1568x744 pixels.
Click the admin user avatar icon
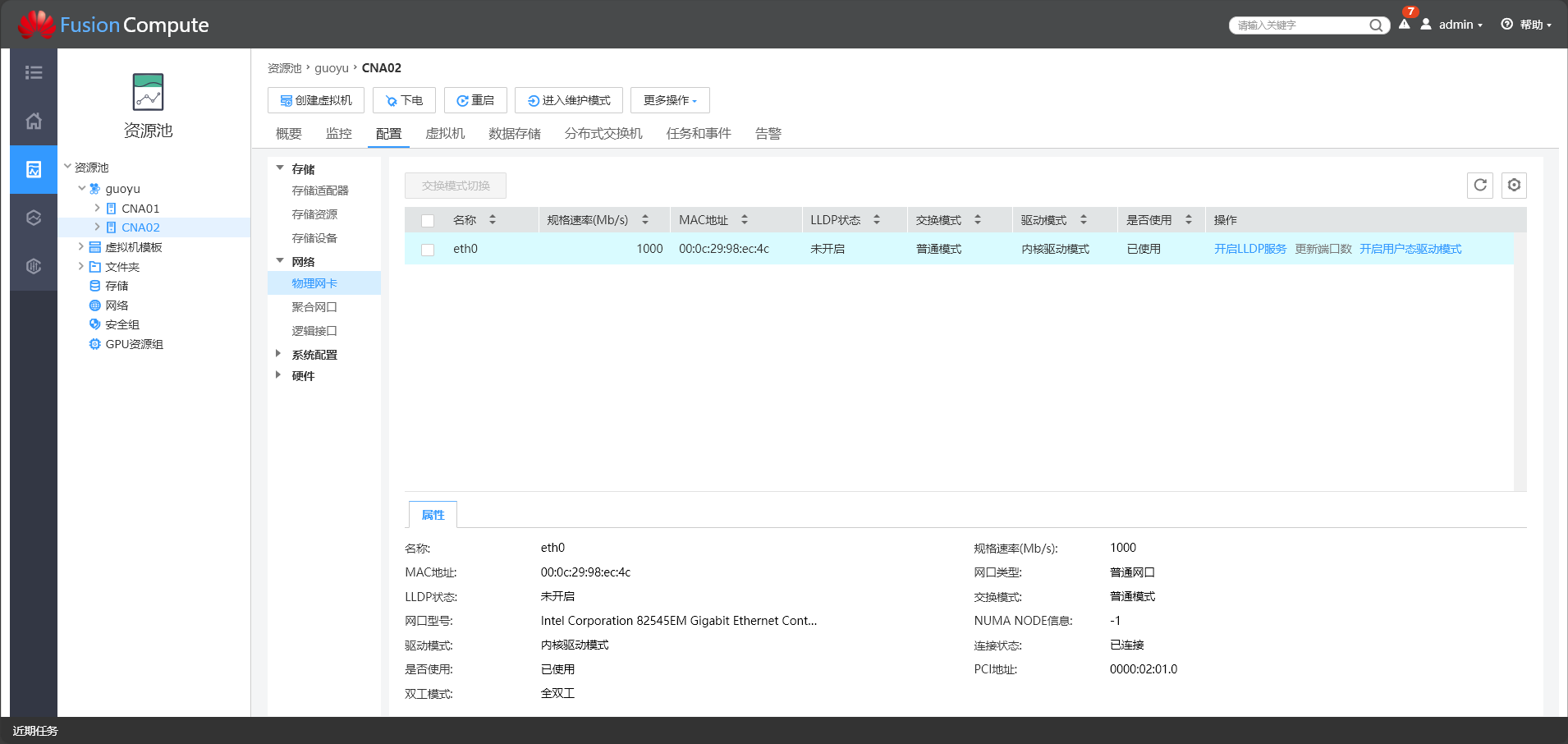pyautogui.click(x=1427, y=24)
